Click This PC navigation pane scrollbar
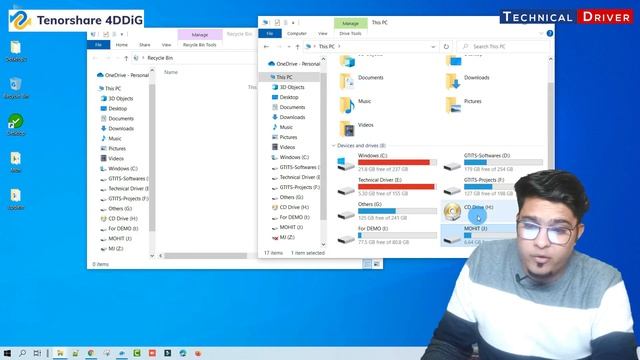 [324, 147]
